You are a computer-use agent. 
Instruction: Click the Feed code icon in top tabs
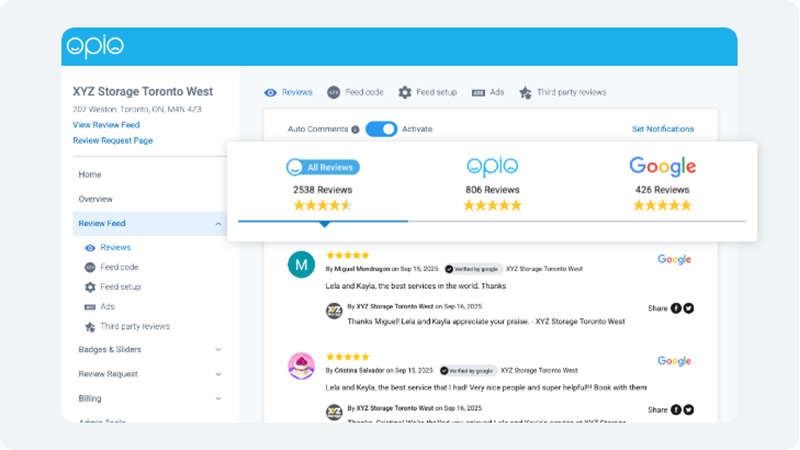click(x=334, y=92)
